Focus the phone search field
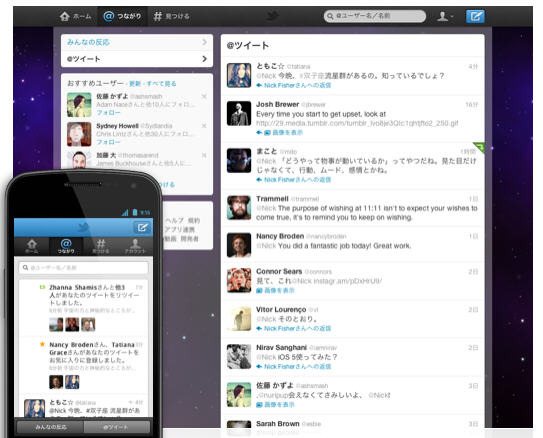Viewport: 543px width, 438px height. coord(83,268)
